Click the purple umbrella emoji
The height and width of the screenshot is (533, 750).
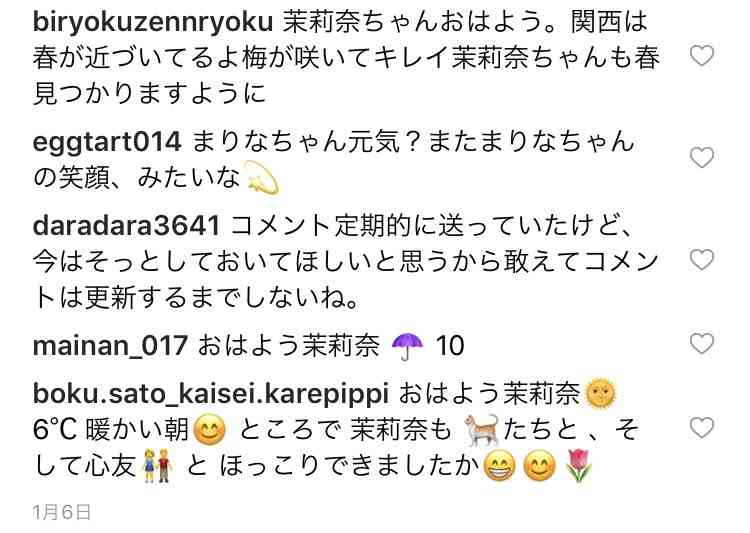point(407,345)
